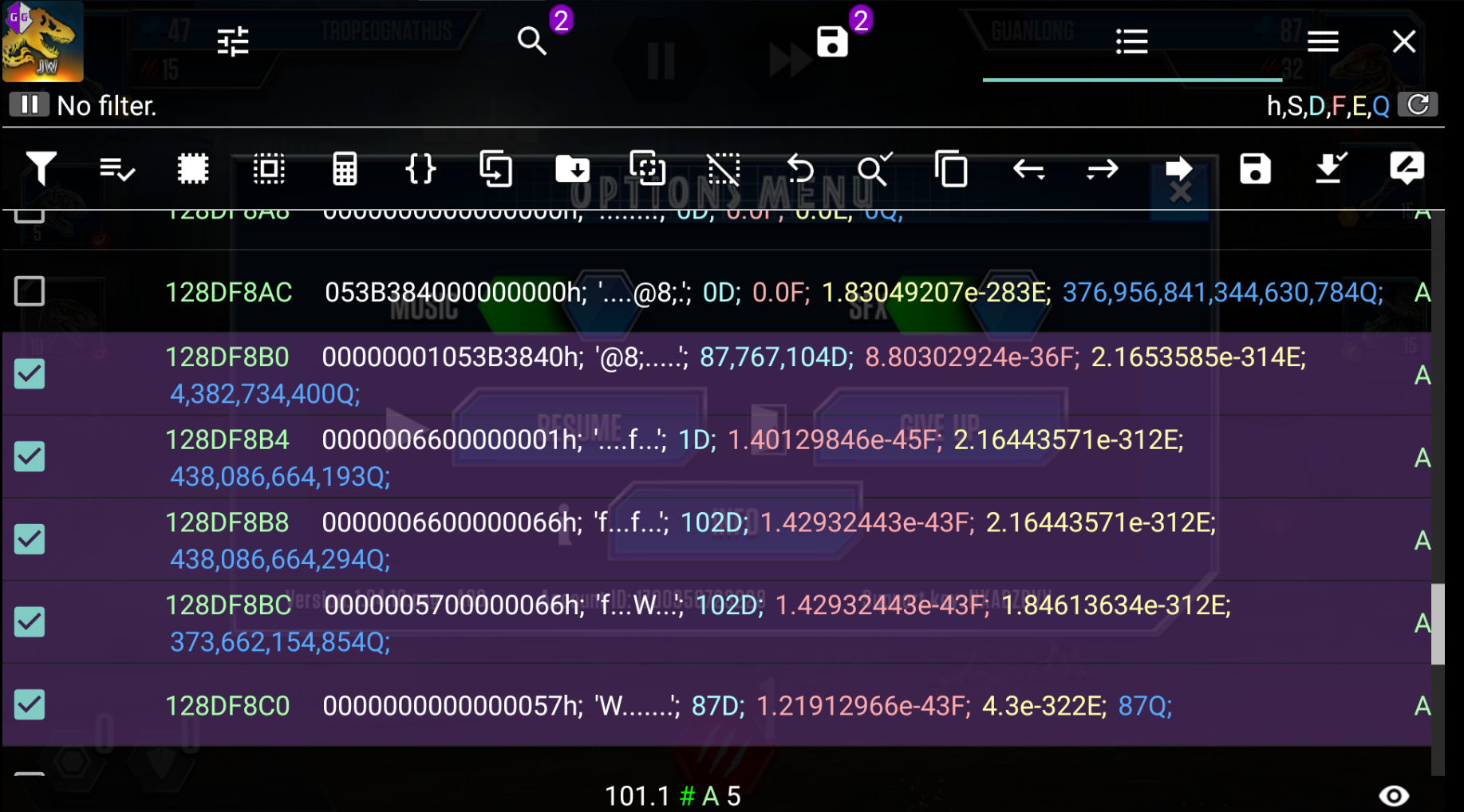Uncheck the box for address 128DF8B4
This screenshot has width=1464, height=812.
click(30, 456)
